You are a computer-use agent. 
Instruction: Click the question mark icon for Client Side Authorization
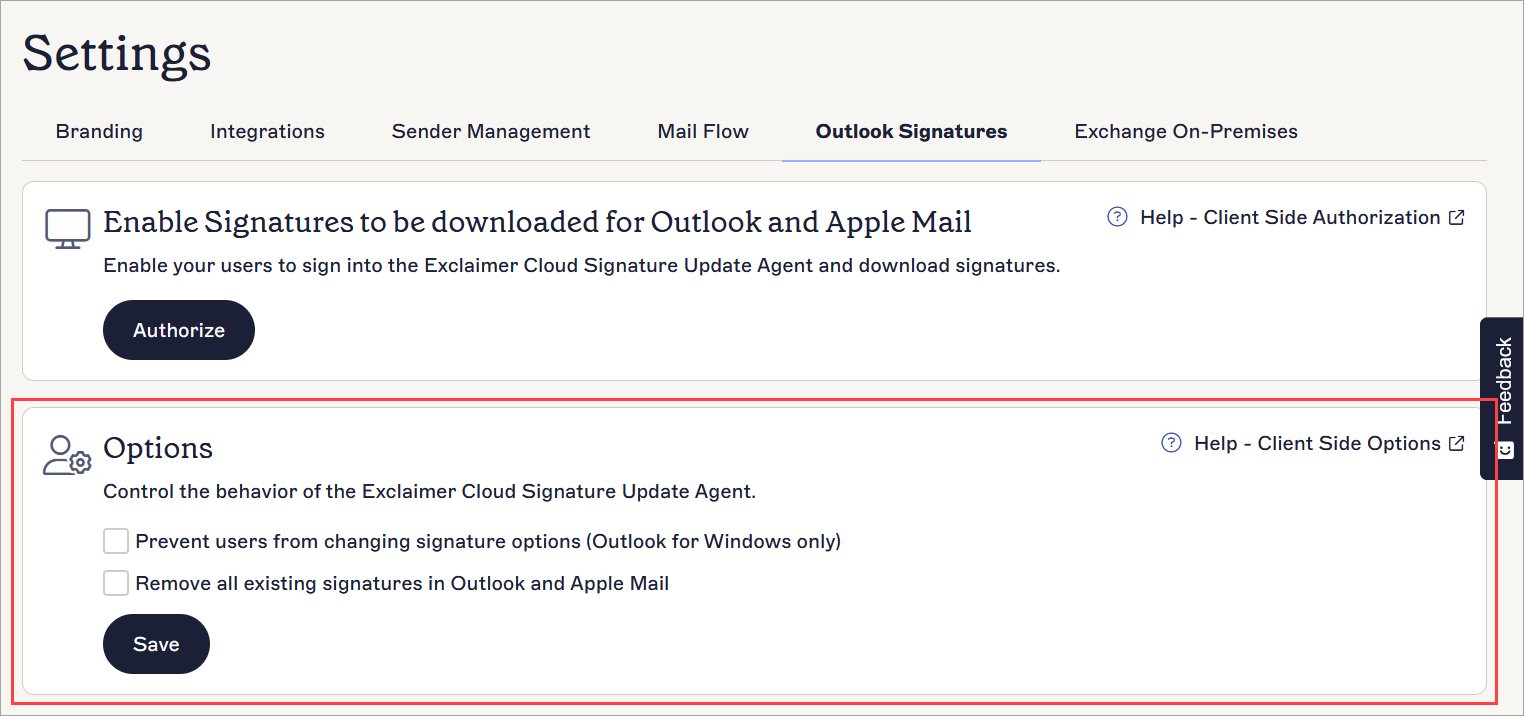point(1117,217)
